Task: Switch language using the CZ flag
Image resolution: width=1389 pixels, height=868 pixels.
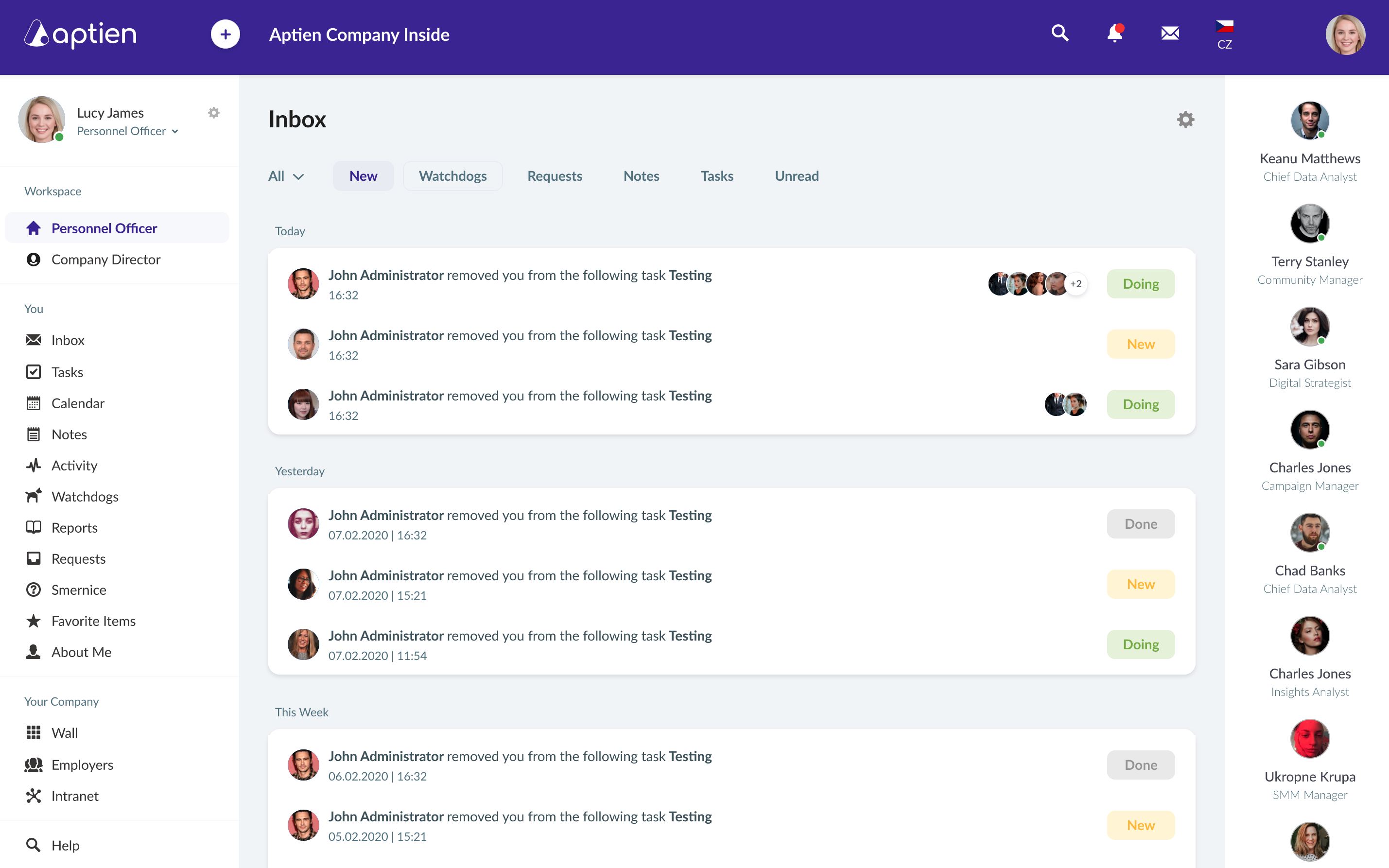Action: [x=1225, y=27]
